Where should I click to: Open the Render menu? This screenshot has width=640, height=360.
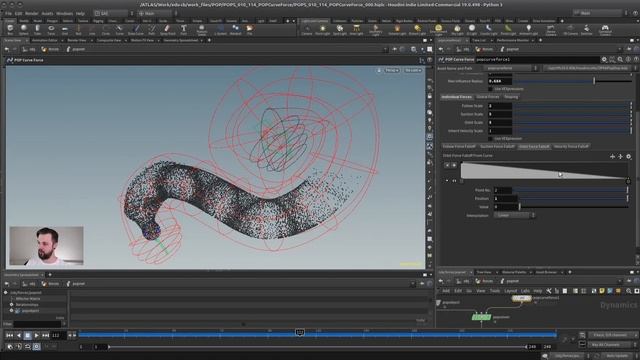32,13
